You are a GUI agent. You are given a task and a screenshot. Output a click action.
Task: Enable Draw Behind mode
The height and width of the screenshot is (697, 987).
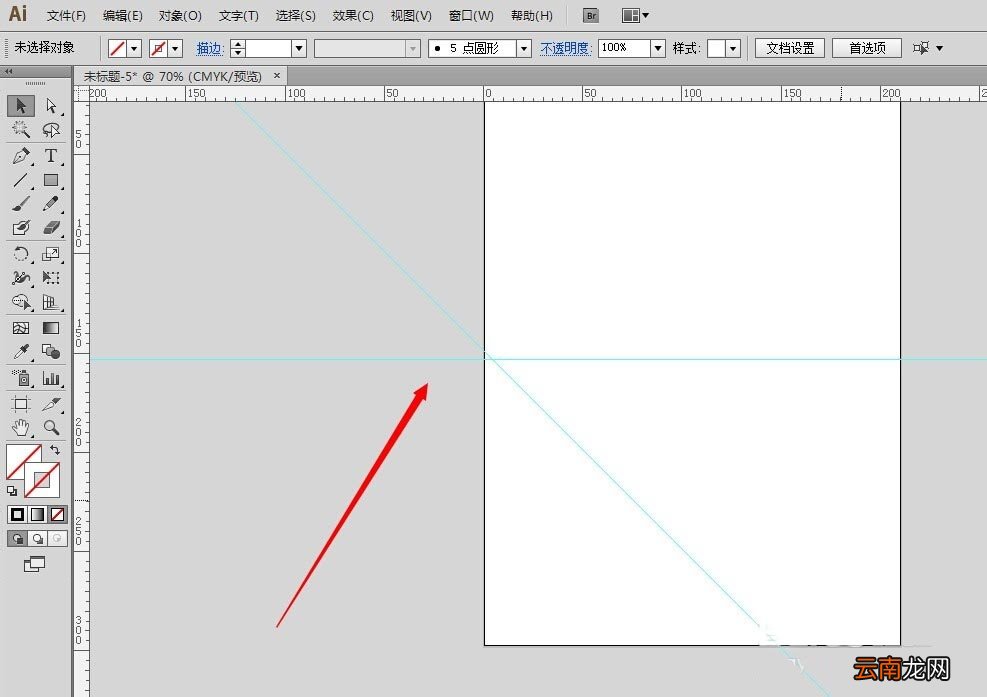click(38, 539)
